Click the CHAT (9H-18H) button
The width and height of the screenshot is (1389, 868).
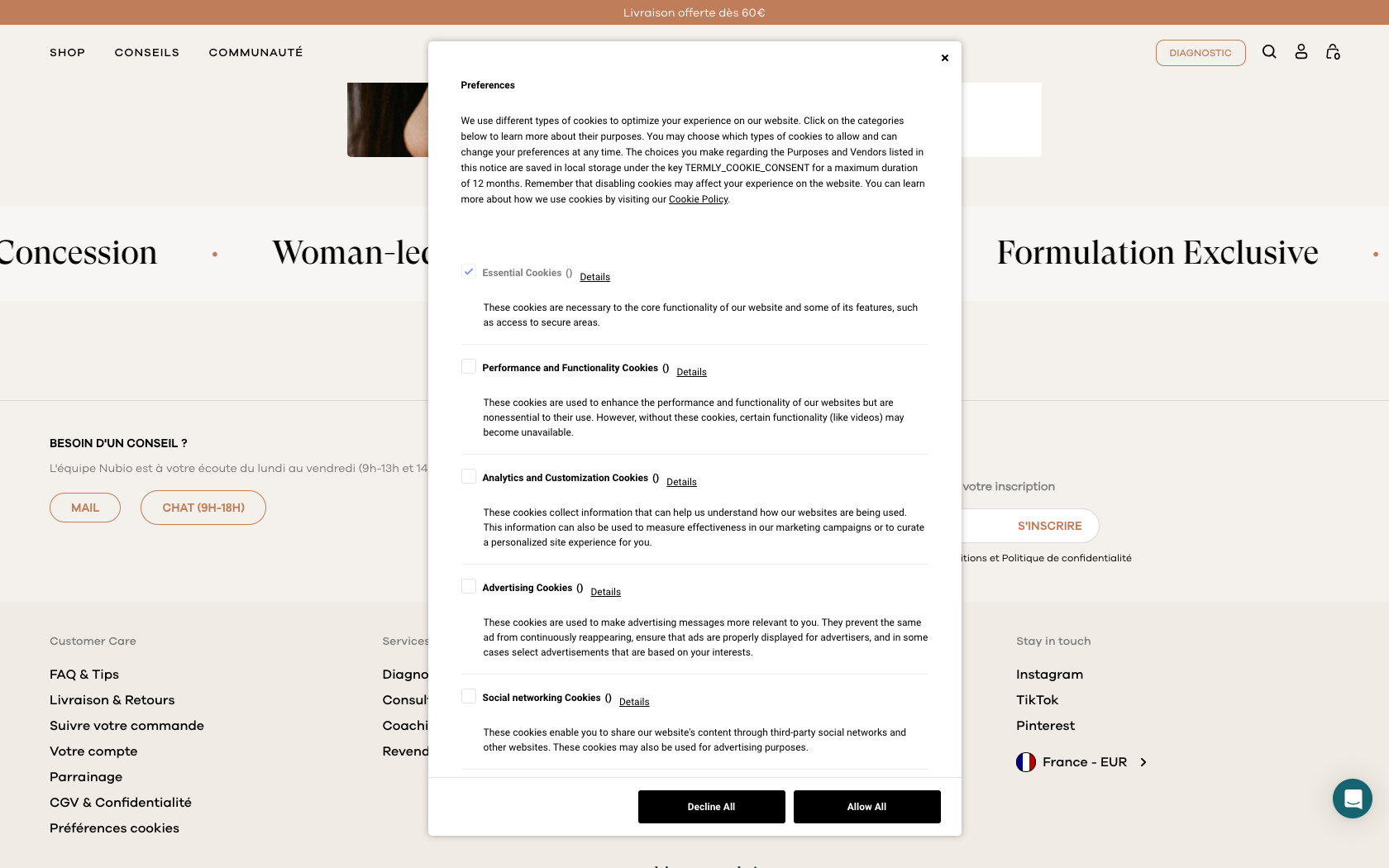[203, 507]
